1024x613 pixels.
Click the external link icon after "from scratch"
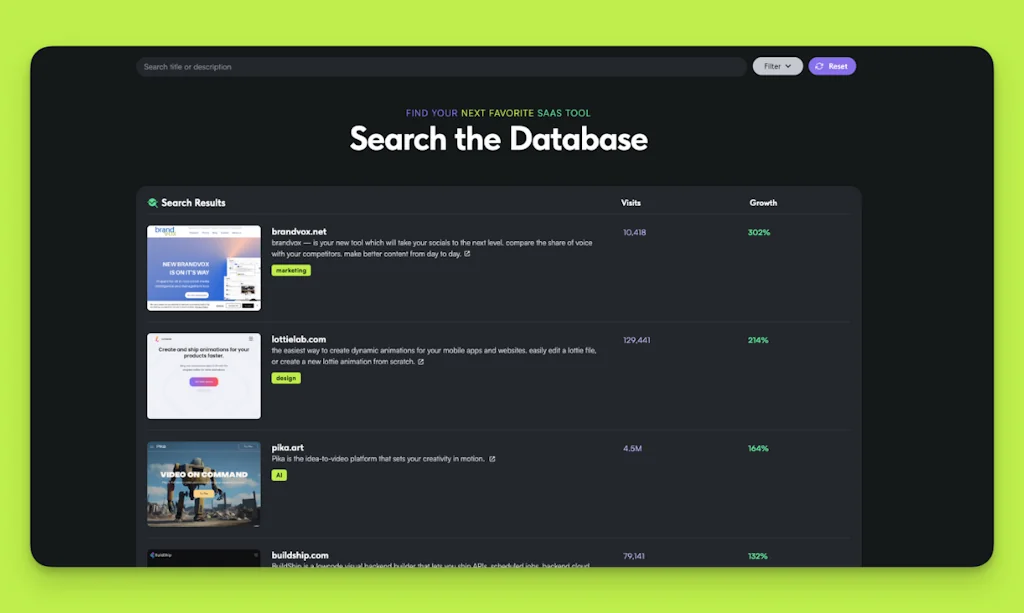pyautogui.click(x=421, y=363)
